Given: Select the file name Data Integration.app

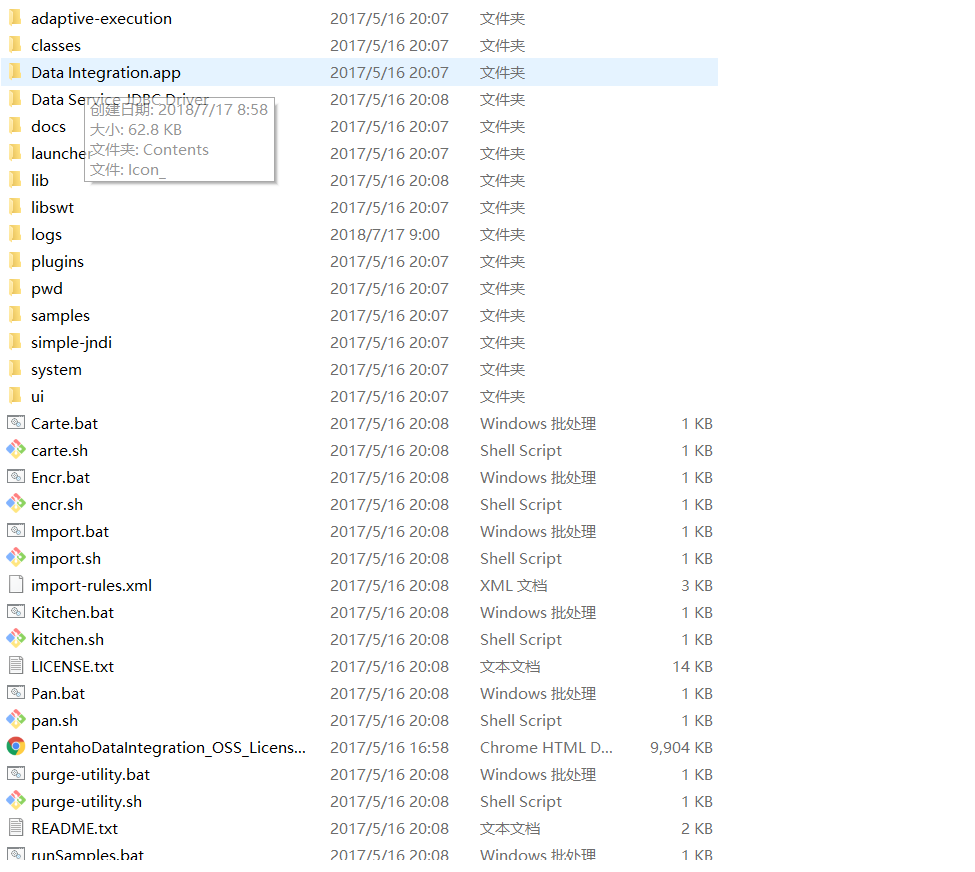Looking at the screenshot, I should 106,73.
